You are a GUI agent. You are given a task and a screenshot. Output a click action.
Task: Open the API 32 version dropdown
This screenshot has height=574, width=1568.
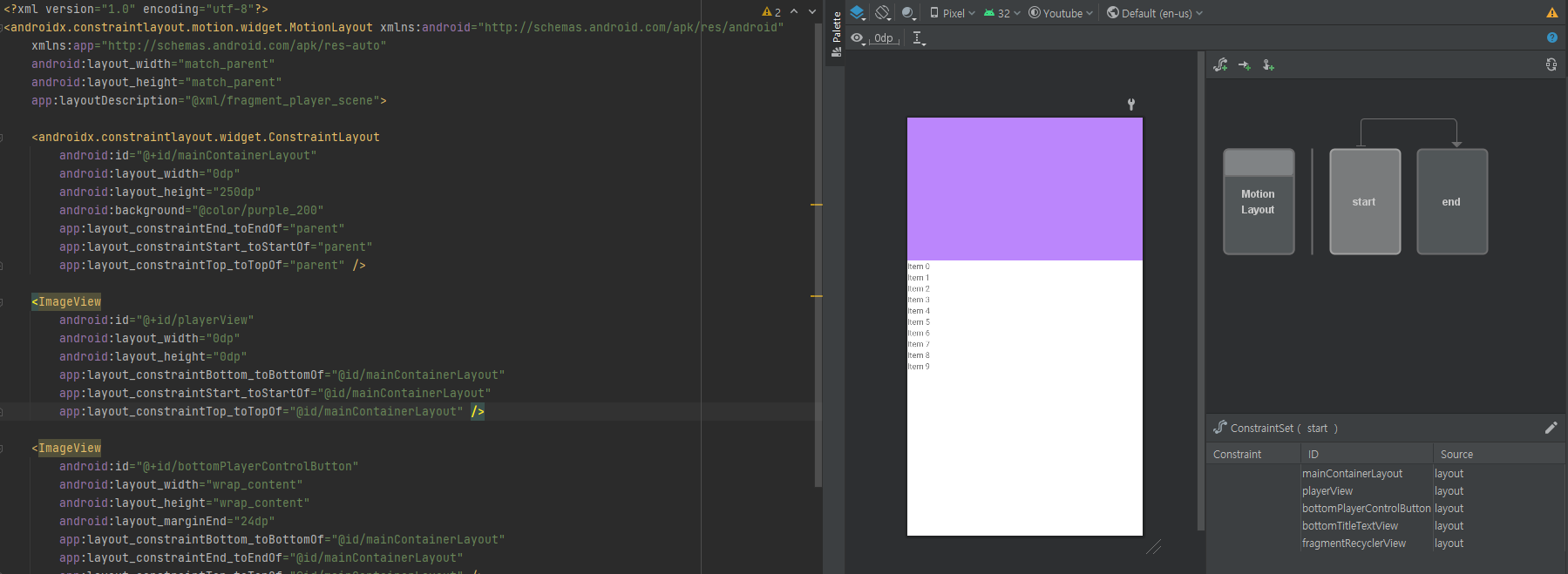click(1001, 13)
